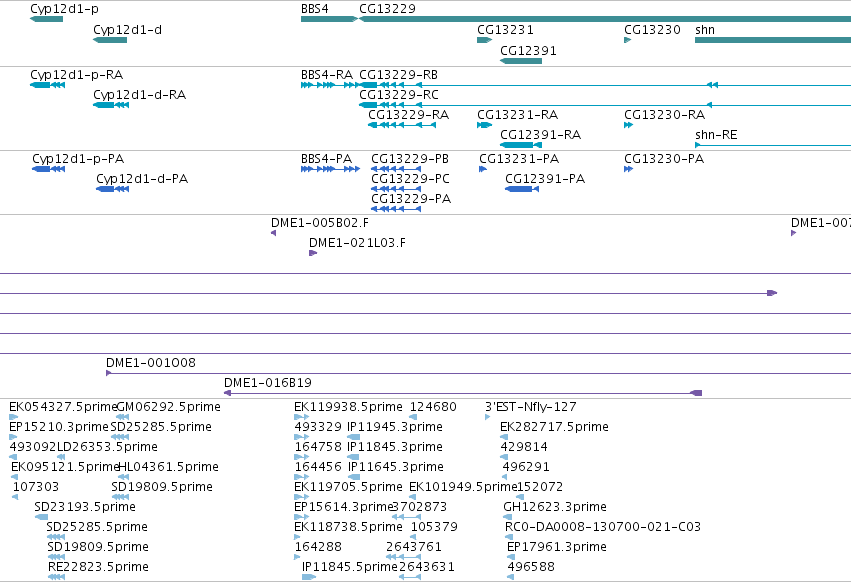Click EST label IP11845.5prime

click(350, 567)
